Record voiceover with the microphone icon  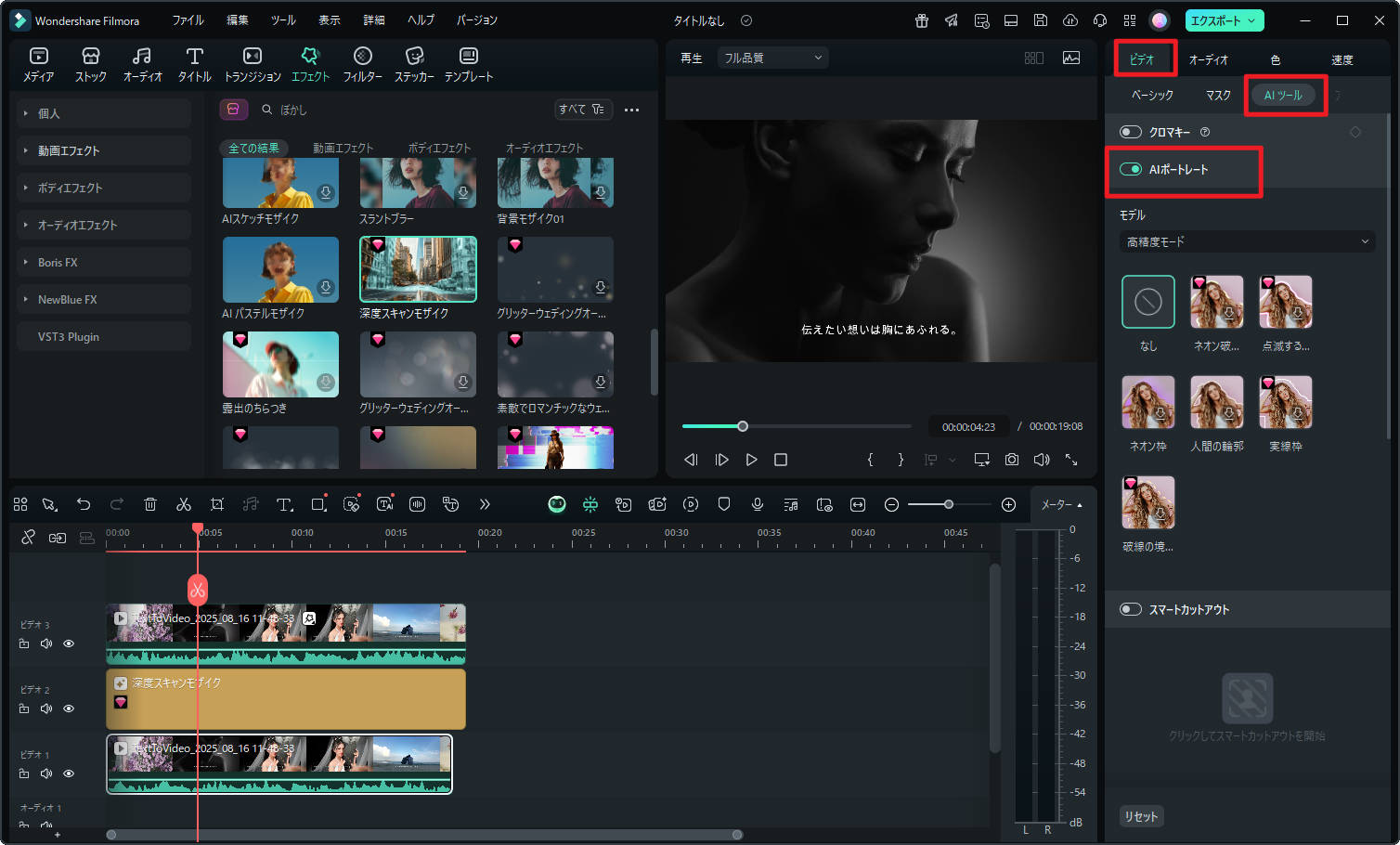click(758, 504)
